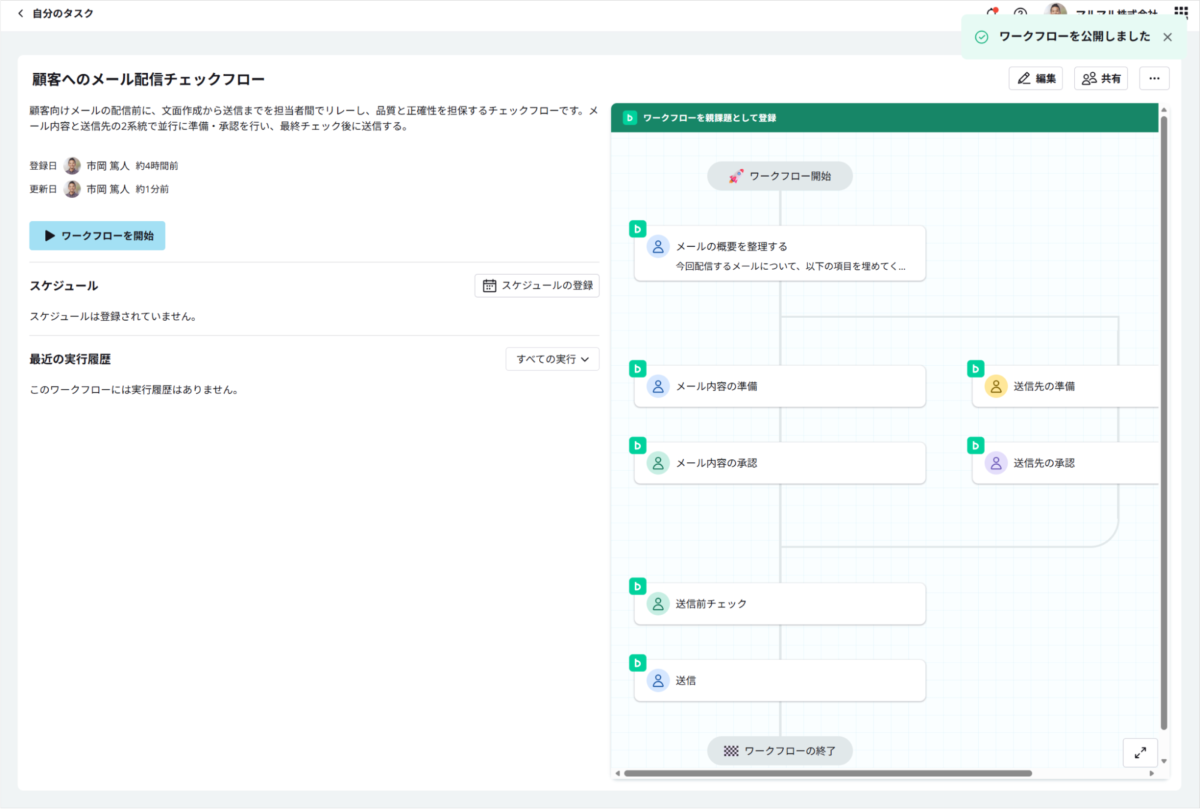Click the people icon in the 共有 button

click(1089, 78)
